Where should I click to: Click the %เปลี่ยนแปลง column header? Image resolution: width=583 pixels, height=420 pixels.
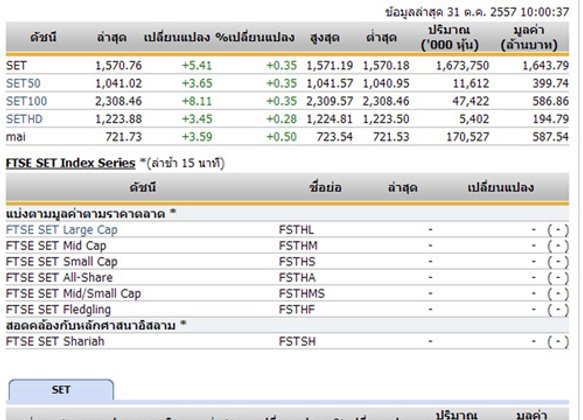tap(255, 38)
